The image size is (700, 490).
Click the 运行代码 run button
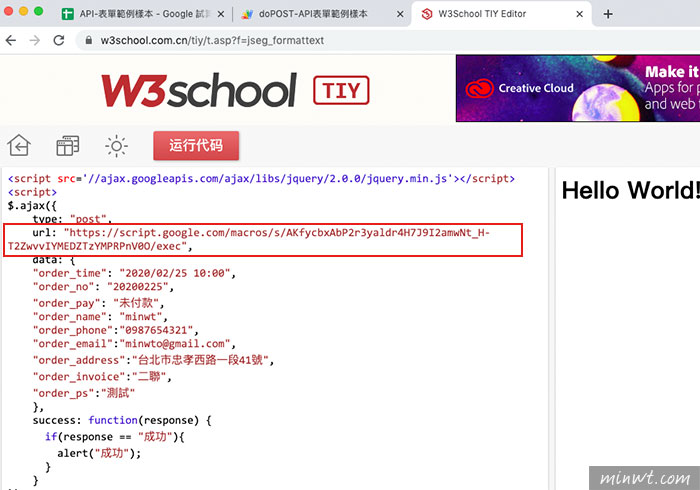point(196,145)
